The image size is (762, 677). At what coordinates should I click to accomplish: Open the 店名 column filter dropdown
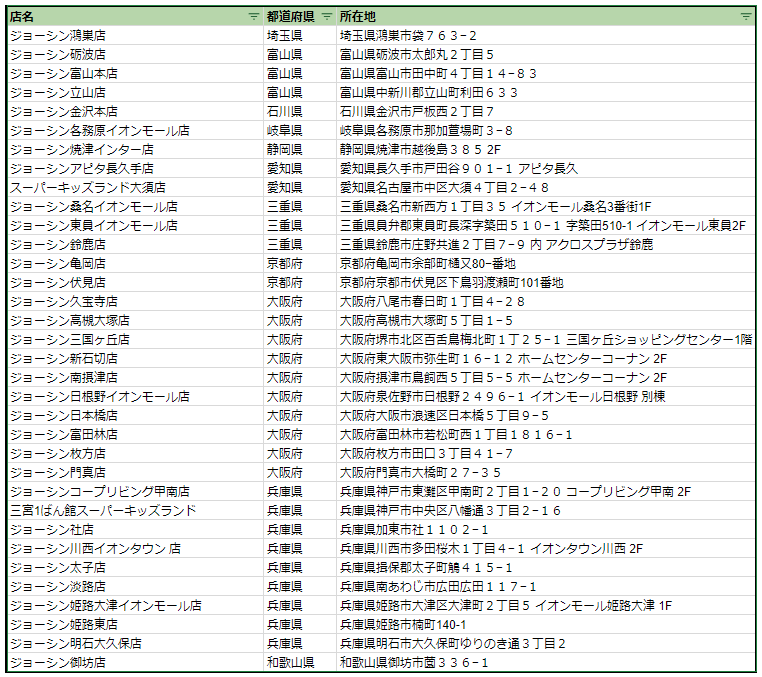click(254, 17)
